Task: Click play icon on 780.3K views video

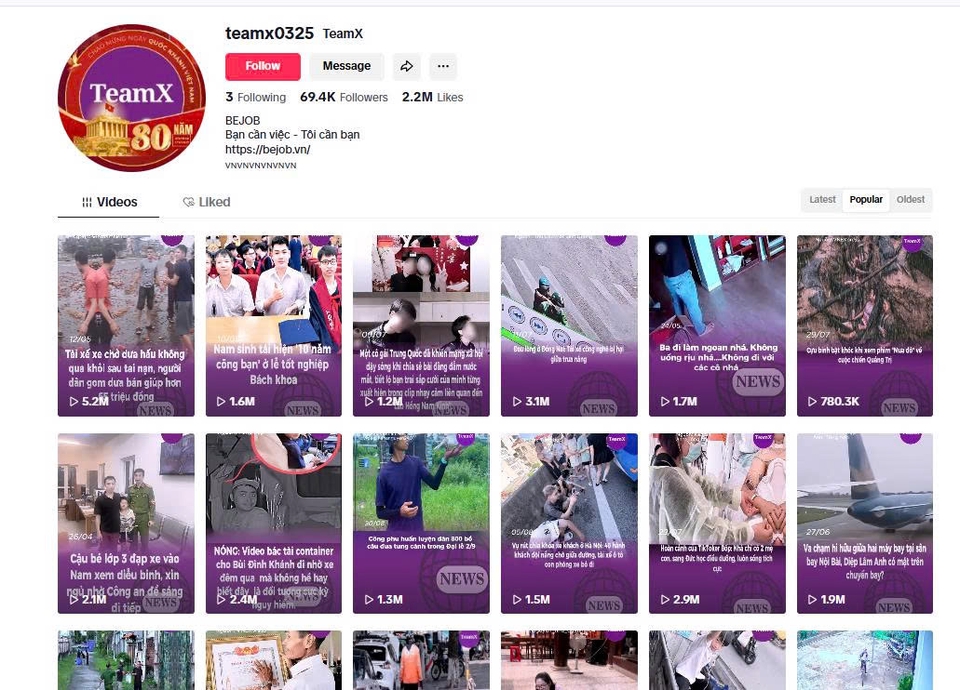Action: coord(813,401)
